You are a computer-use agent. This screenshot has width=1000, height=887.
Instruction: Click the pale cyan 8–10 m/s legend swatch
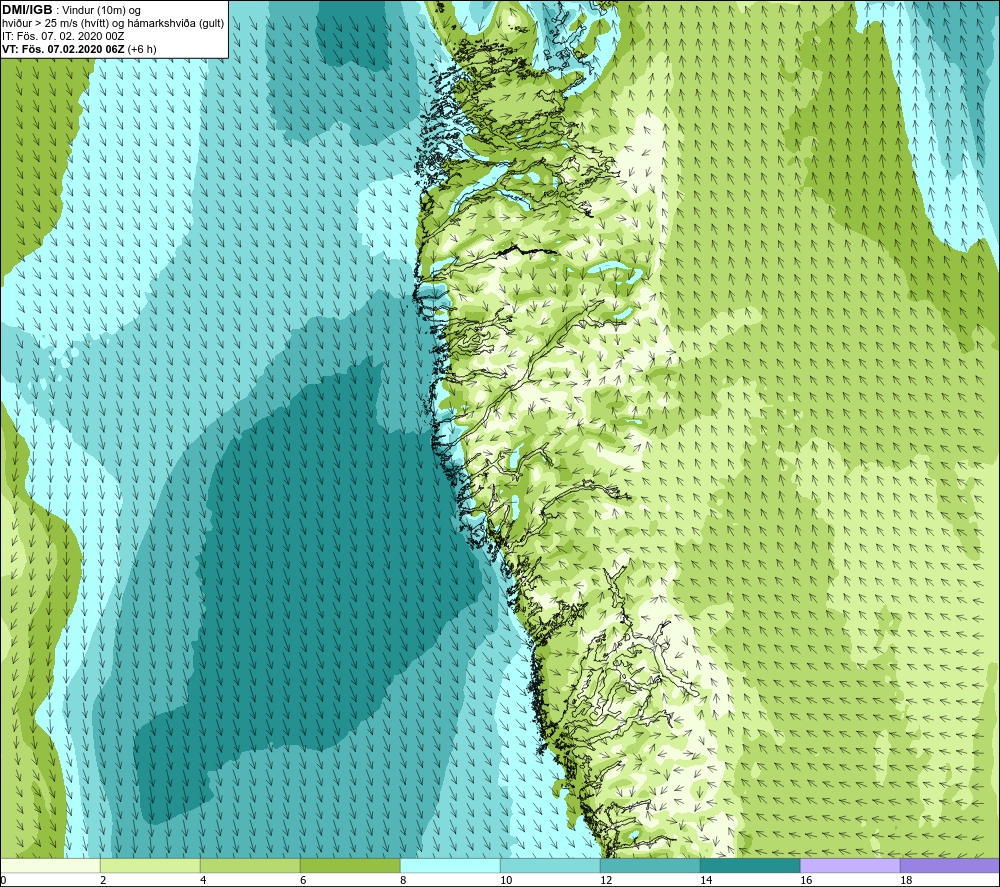(450, 866)
